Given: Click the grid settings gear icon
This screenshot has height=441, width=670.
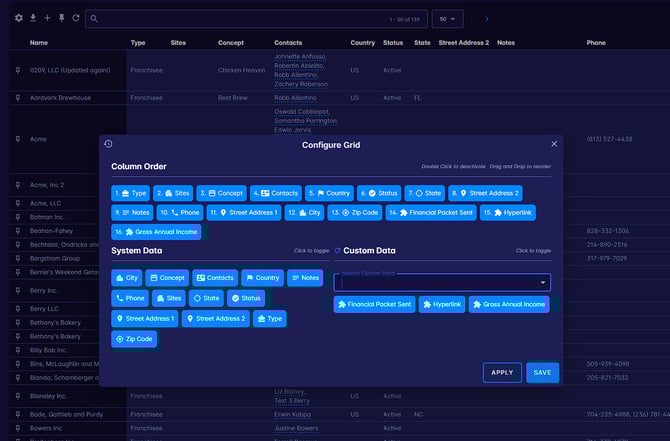Looking at the screenshot, I should coord(18,18).
